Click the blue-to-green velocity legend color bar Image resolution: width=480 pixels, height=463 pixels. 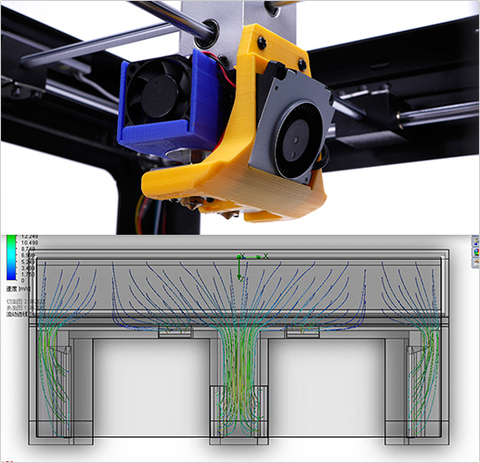pos(11,258)
